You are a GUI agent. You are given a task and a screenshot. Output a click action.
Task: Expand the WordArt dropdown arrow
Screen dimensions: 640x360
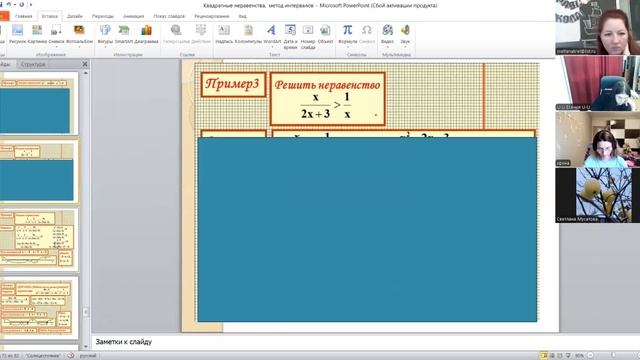coord(272,47)
